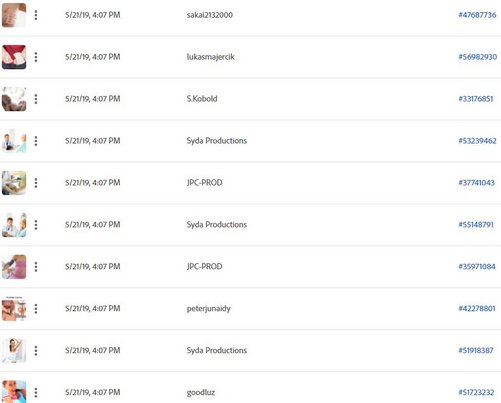This screenshot has height=403, width=501.
Task: Open more options for lukasmajercik row
Action: point(36,57)
